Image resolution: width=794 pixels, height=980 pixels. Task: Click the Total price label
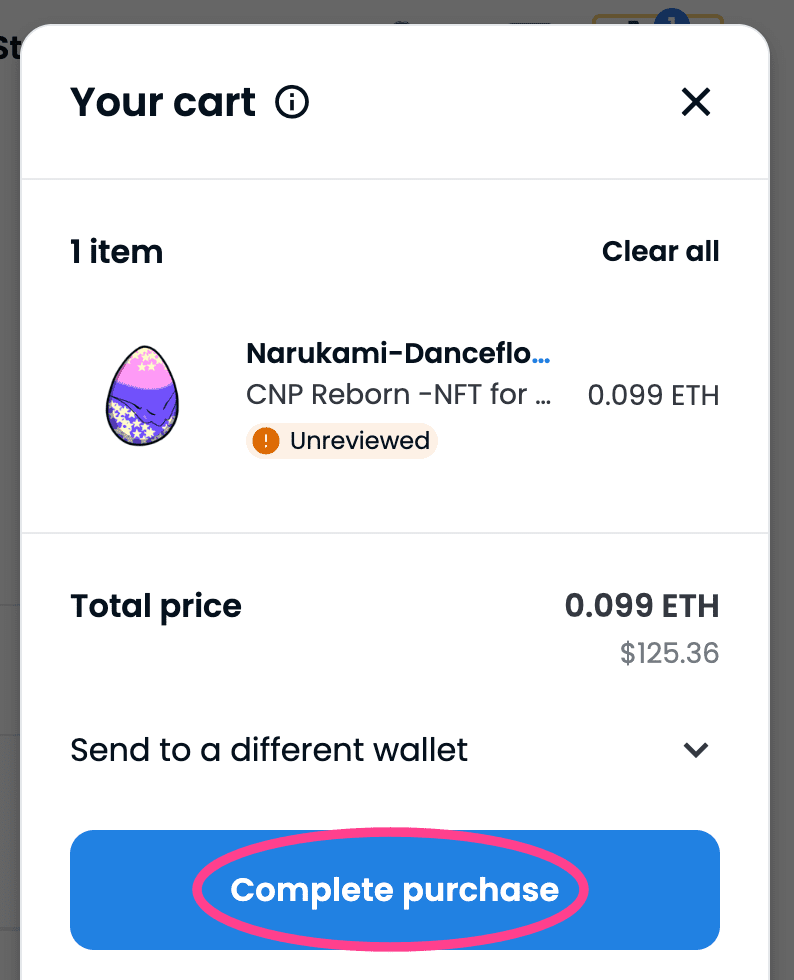tap(156, 606)
